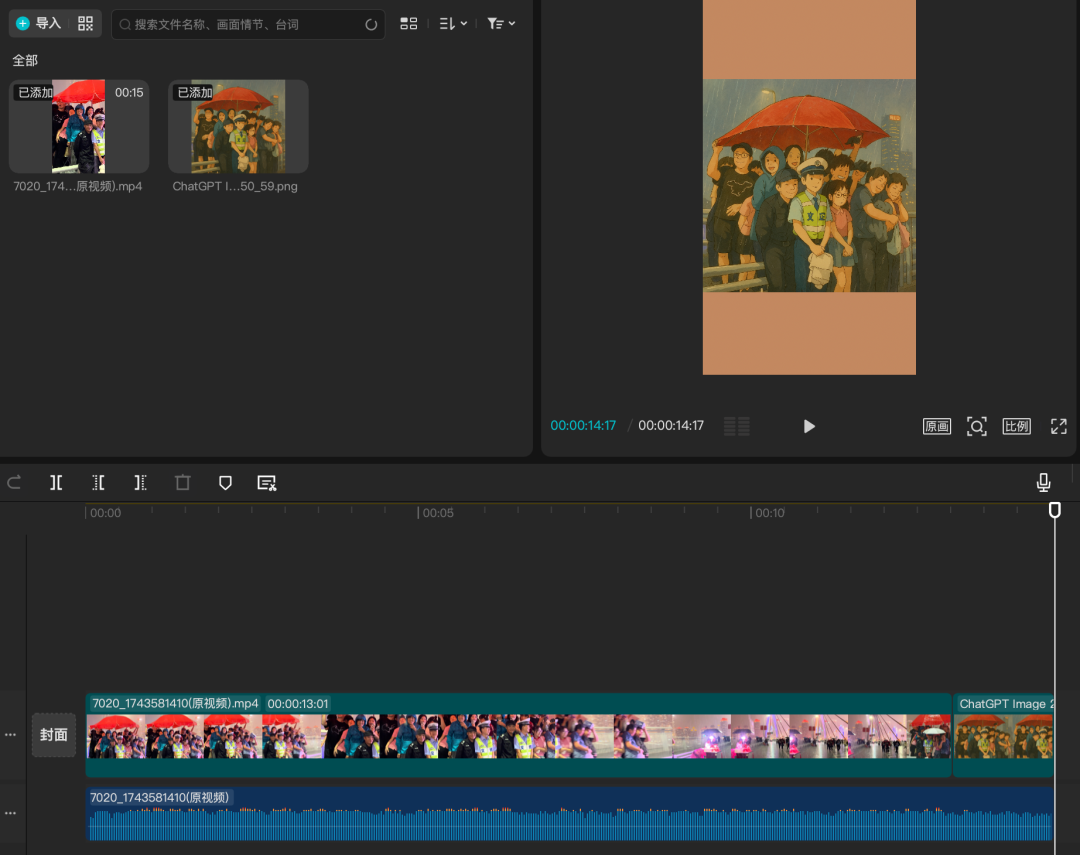Click the 导入 import button

point(39,23)
